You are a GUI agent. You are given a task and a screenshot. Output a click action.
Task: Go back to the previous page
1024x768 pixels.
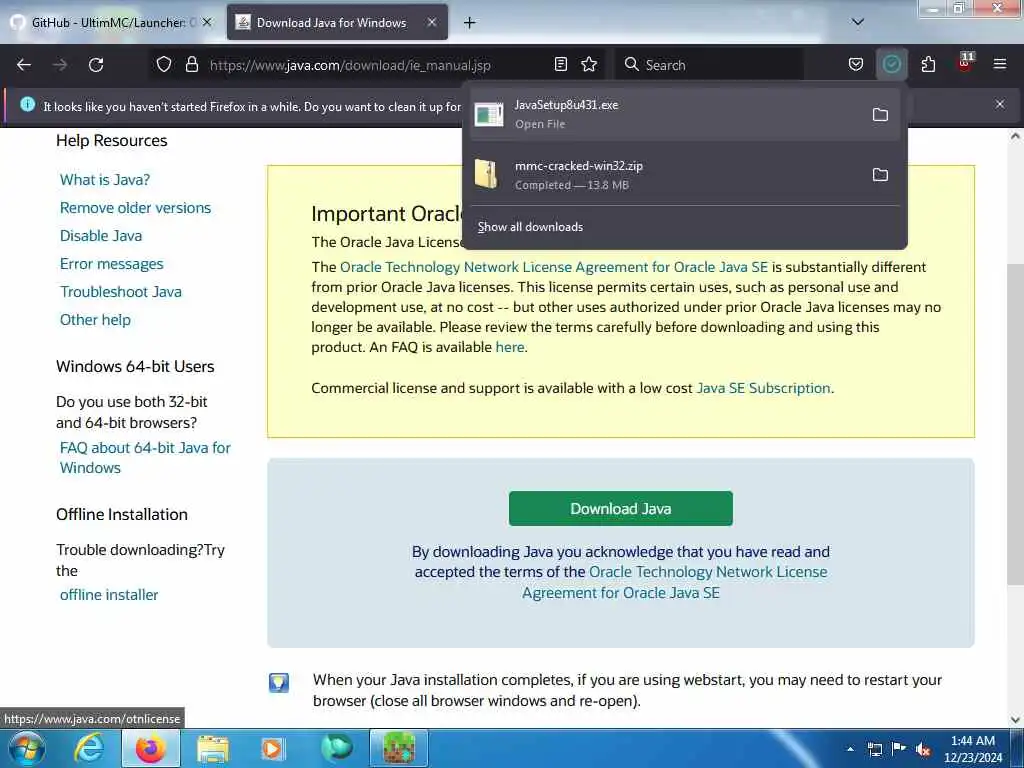coord(24,65)
